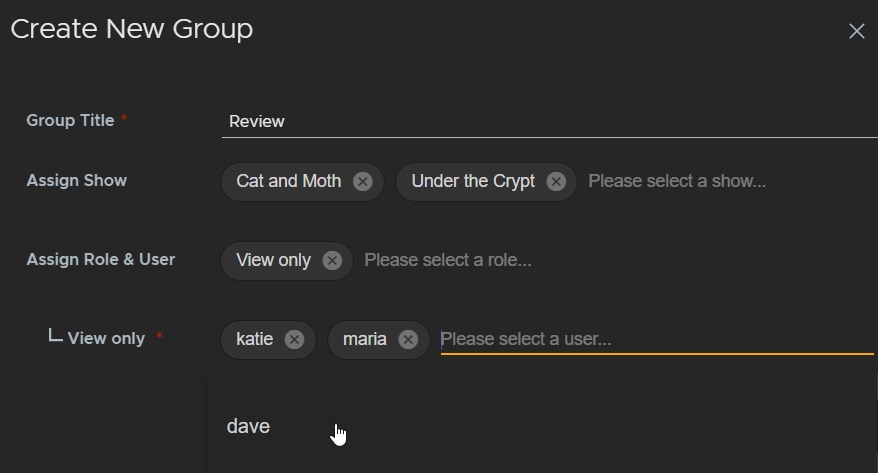Click the Cat and Moth chip label
The image size is (878, 473).
point(289,182)
